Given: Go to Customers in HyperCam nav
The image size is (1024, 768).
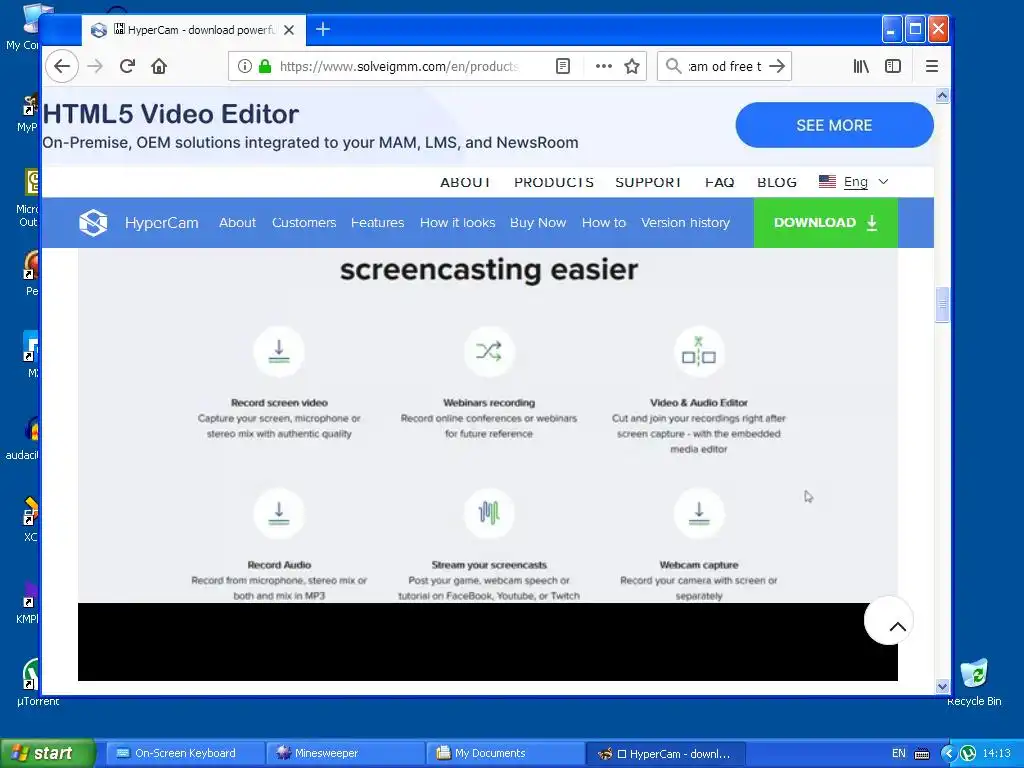Looking at the screenshot, I should (304, 223).
